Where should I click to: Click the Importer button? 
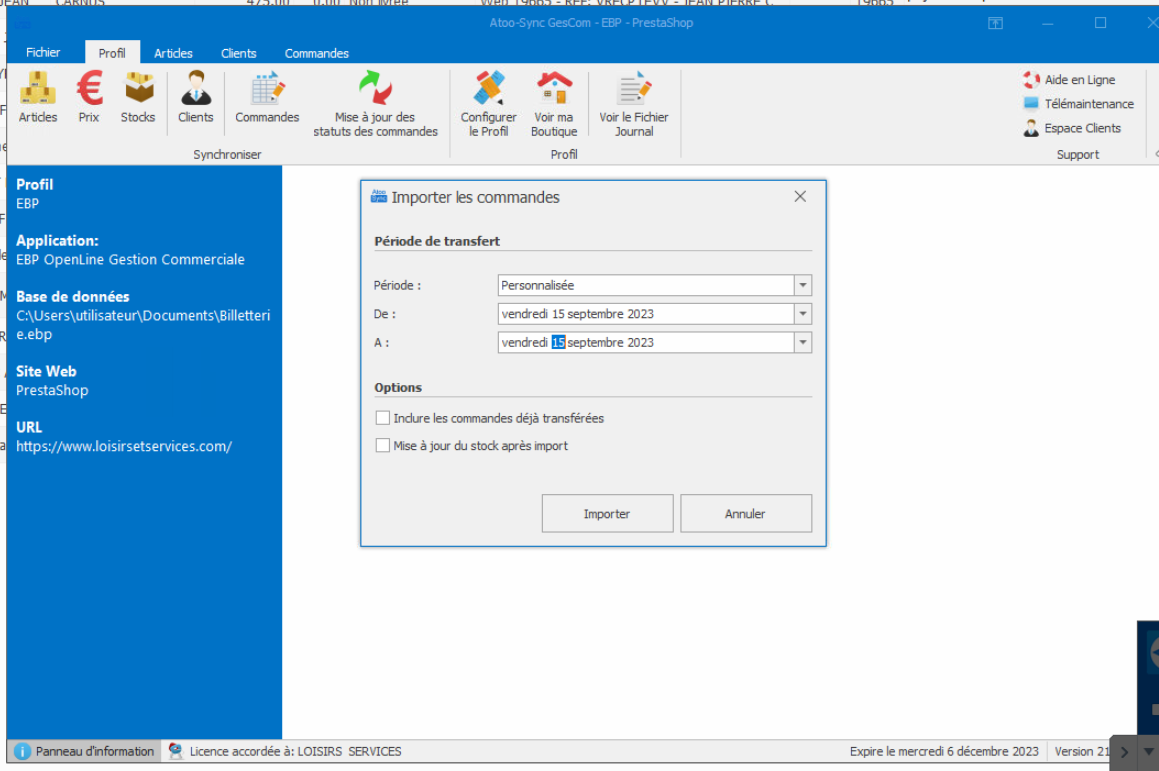(607, 514)
